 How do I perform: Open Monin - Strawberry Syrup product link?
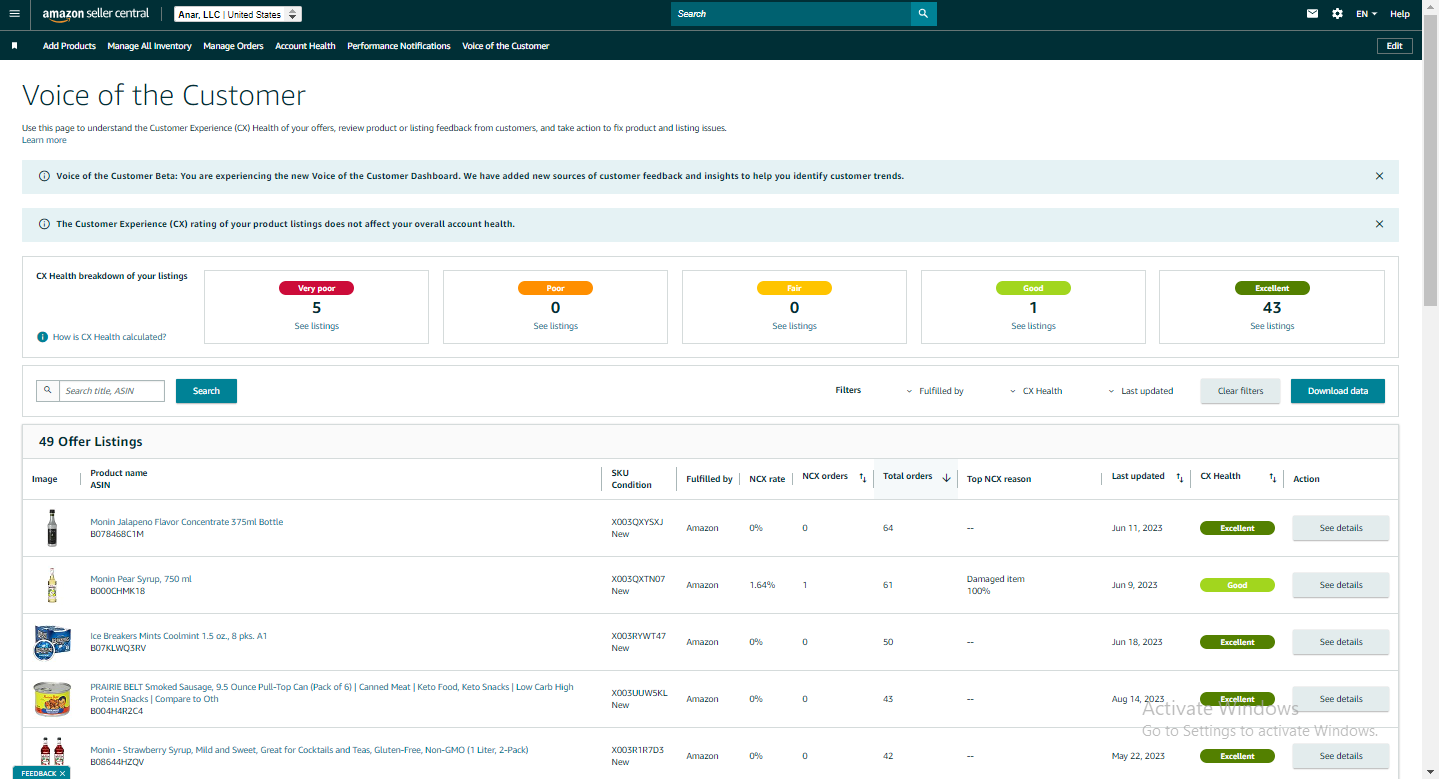(309, 750)
